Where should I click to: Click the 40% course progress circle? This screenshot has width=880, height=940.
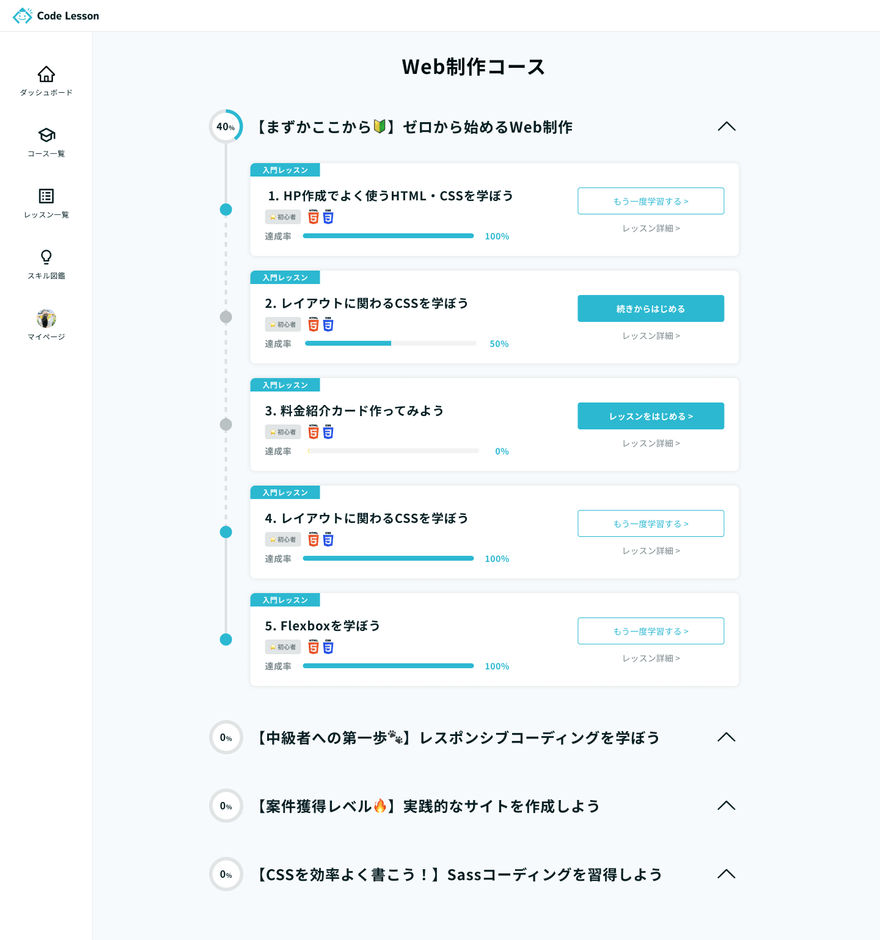coord(225,127)
